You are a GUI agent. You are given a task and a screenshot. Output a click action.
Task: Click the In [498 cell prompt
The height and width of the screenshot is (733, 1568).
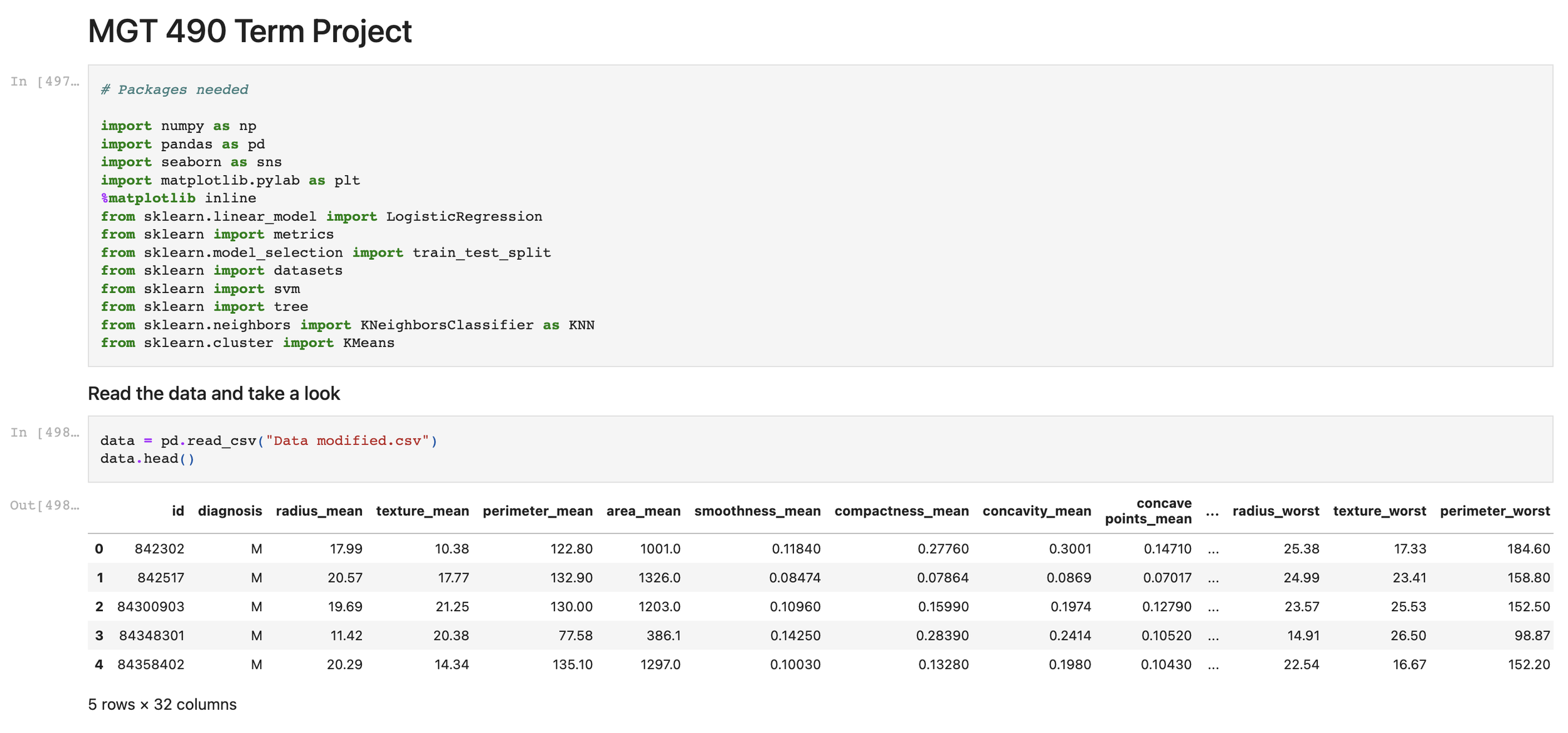(45, 432)
